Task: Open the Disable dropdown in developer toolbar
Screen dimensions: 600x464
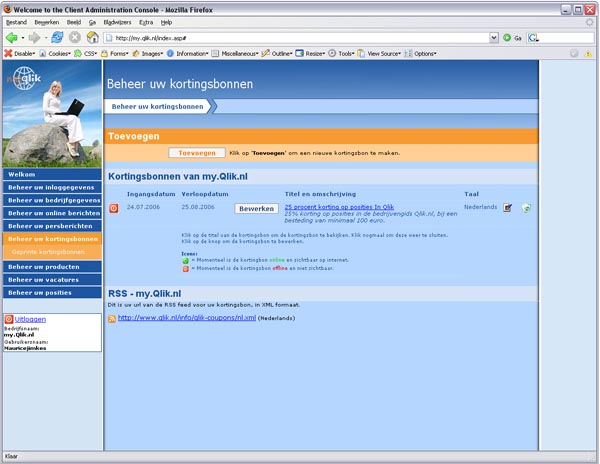Action: [23, 53]
